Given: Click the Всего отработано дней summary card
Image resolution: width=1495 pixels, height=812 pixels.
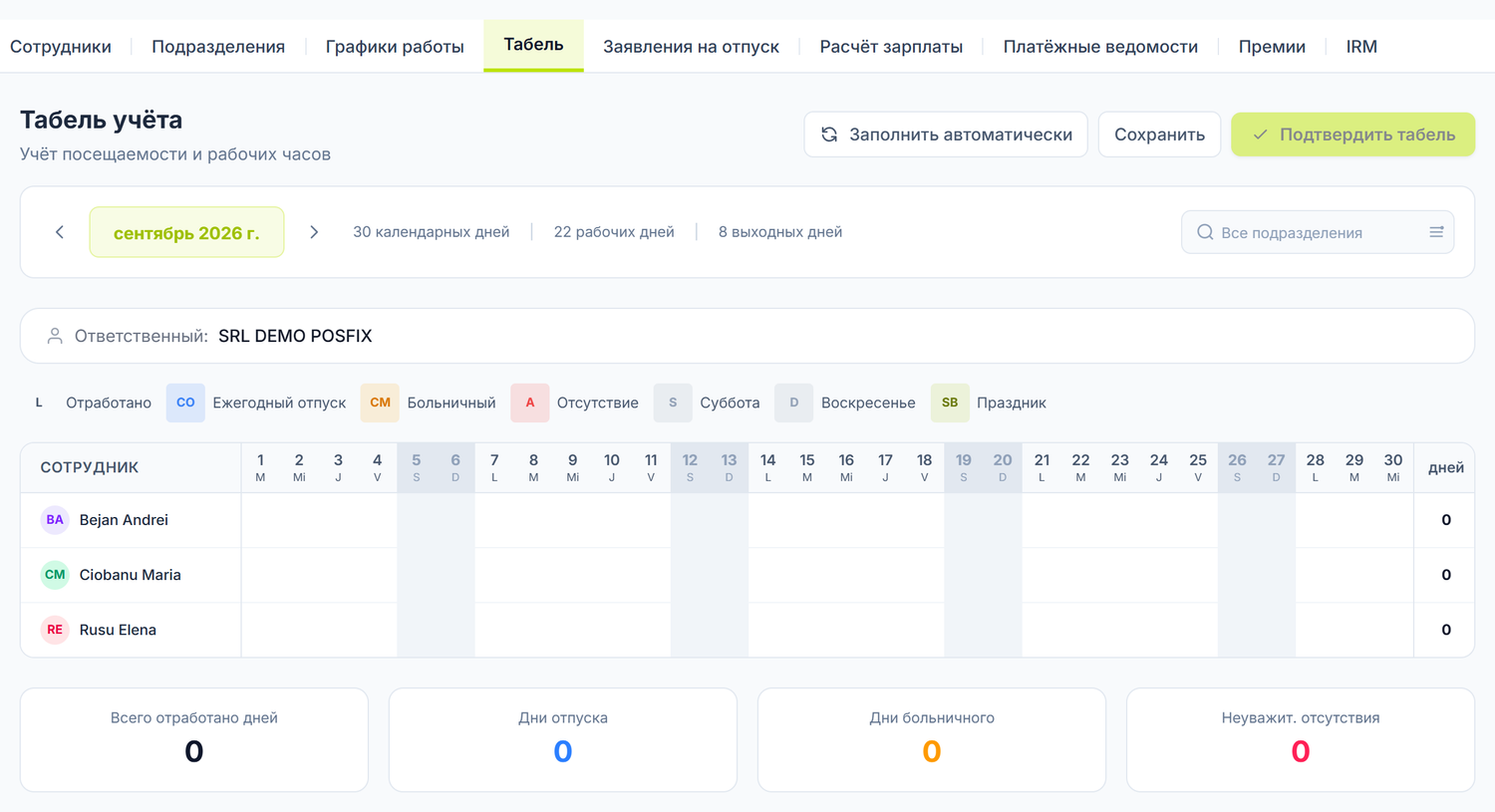Looking at the screenshot, I should point(194,740).
